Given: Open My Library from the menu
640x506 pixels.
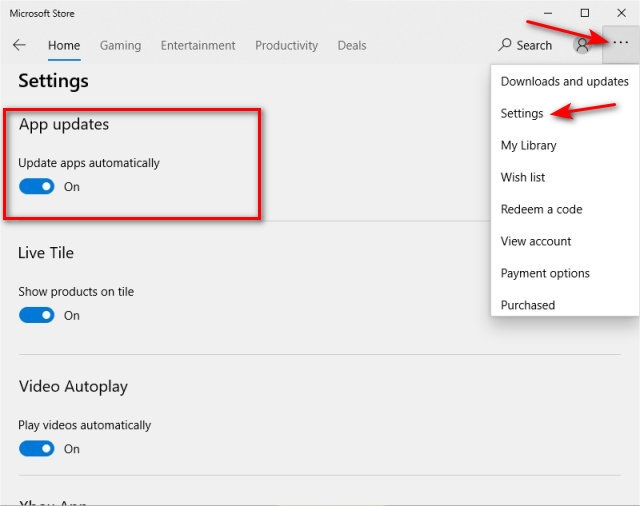Looking at the screenshot, I should [564, 145].
